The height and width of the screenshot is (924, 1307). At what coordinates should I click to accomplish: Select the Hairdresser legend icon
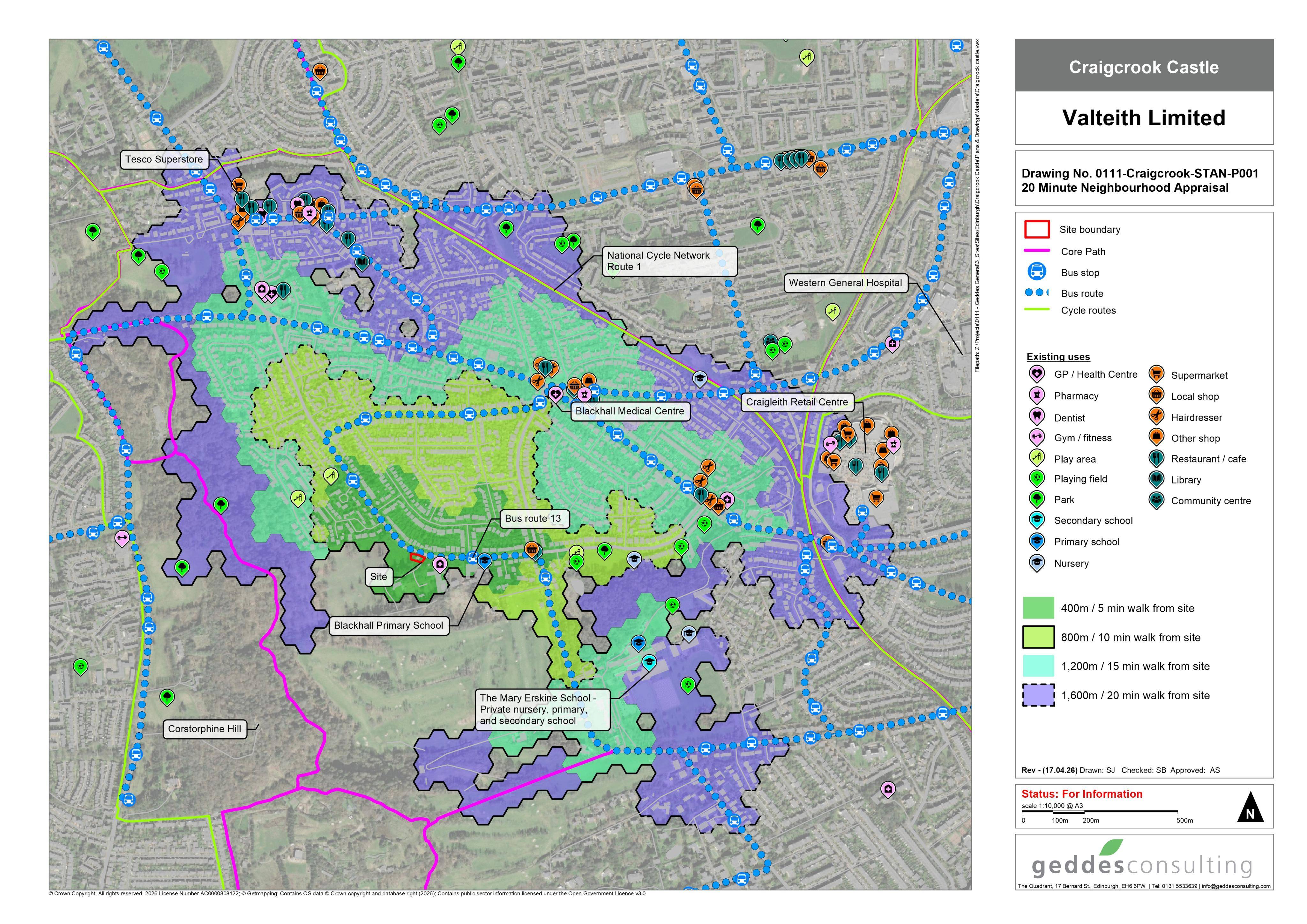[x=1156, y=417]
